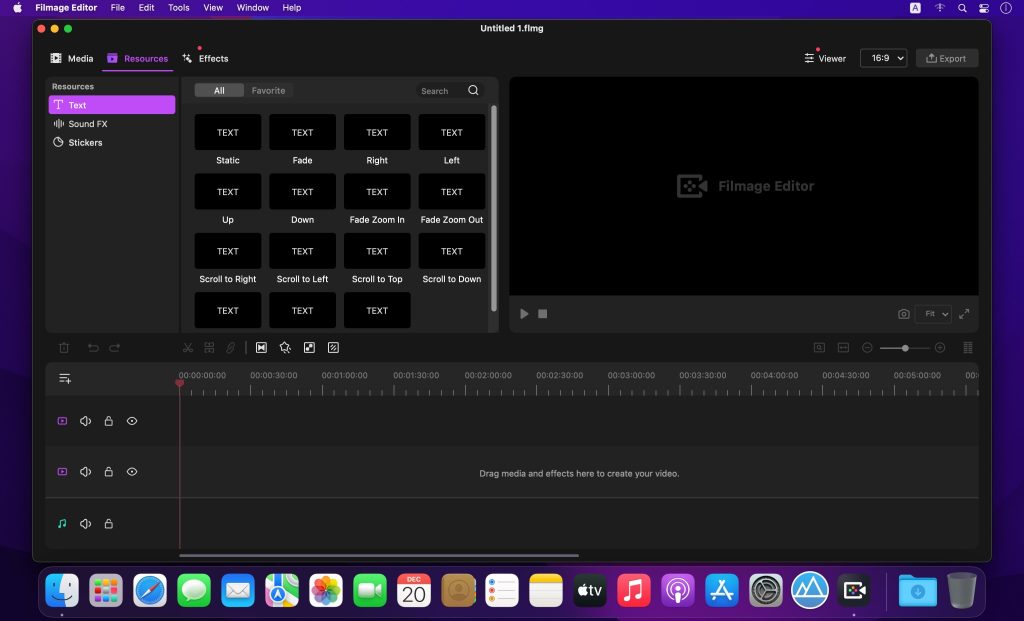Screen dimensions: 1024x621
Task: Click the trash delete icon above the timeline
Action: (x=64, y=347)
